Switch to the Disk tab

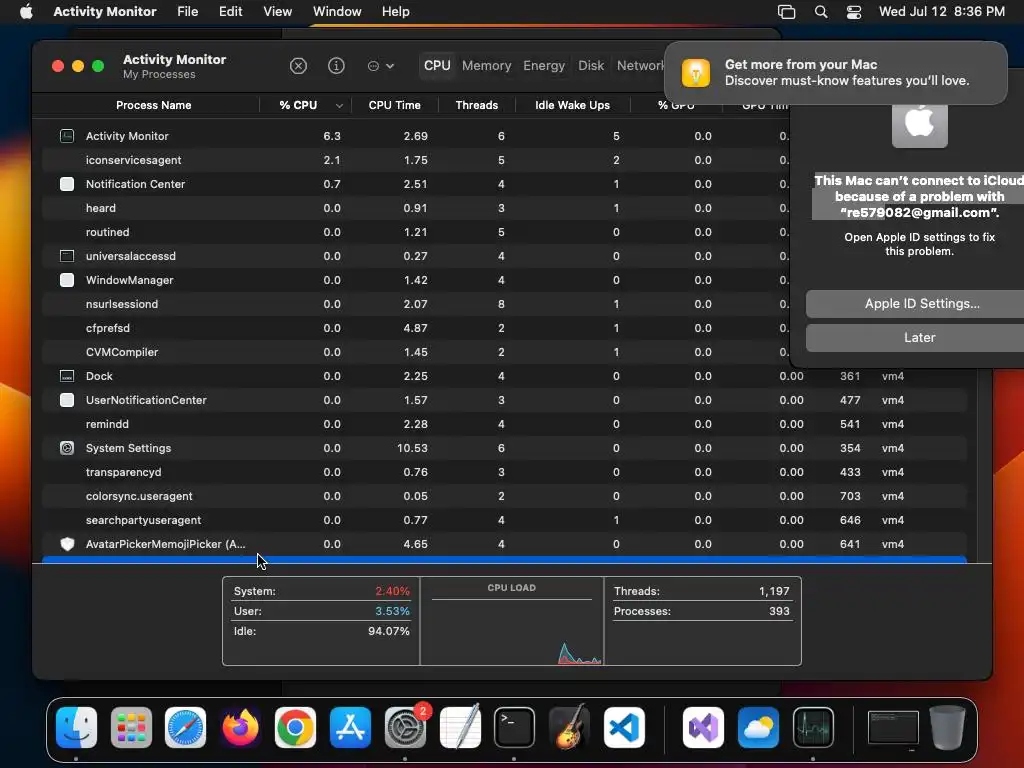click(591, 66)
